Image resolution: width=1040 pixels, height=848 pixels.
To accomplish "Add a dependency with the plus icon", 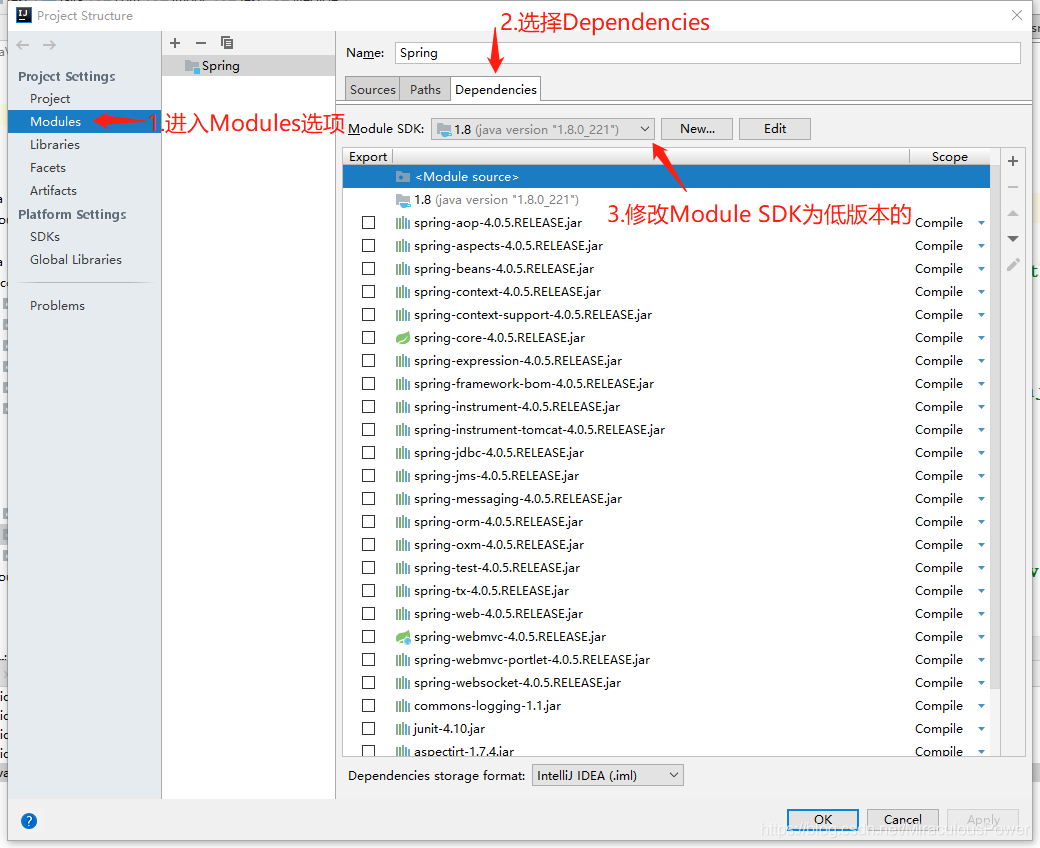I will (1013, 161).
